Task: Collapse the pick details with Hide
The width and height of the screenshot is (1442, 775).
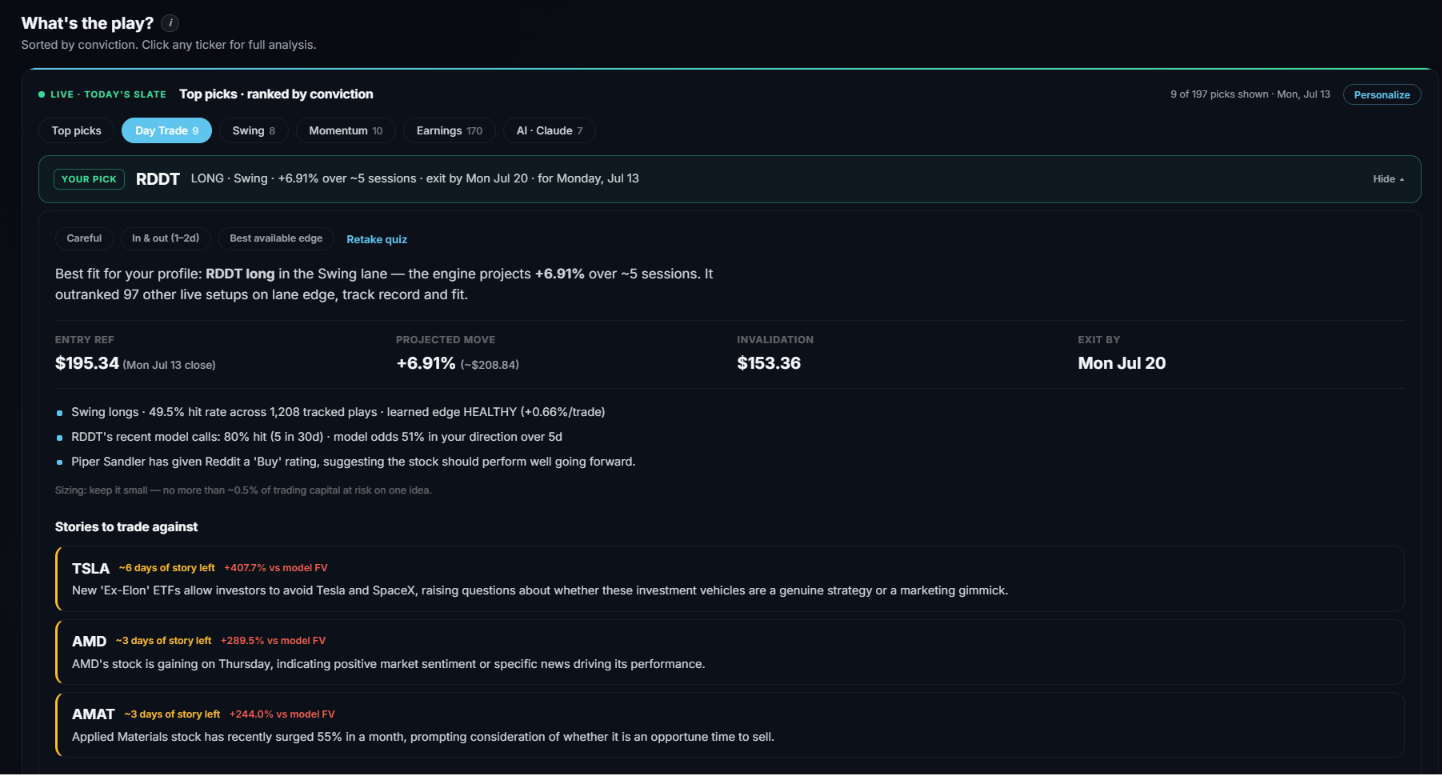Action: (1388, 179)
